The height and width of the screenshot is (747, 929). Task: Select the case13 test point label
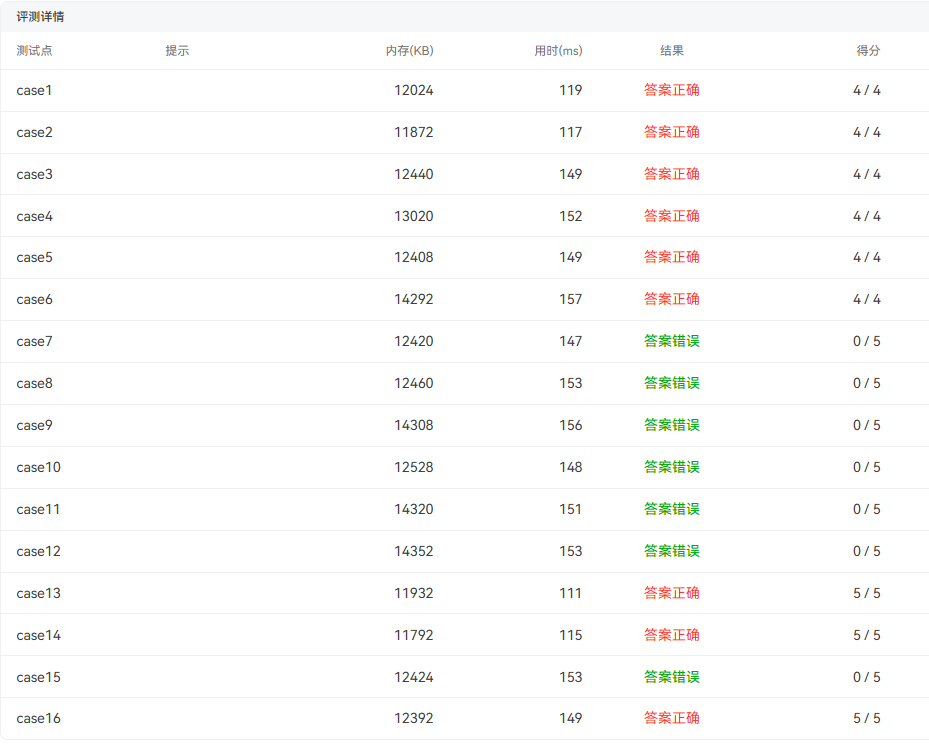coord(39,593)
